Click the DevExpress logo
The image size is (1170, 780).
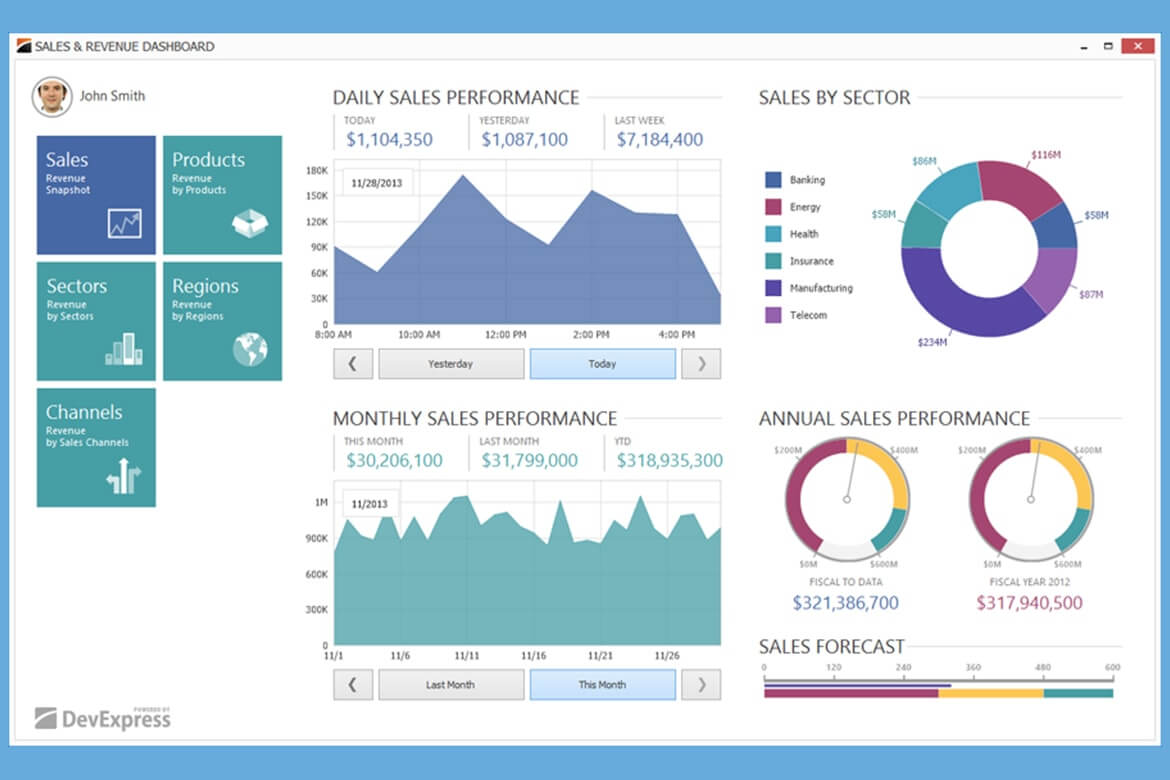(x=103, y=716)
